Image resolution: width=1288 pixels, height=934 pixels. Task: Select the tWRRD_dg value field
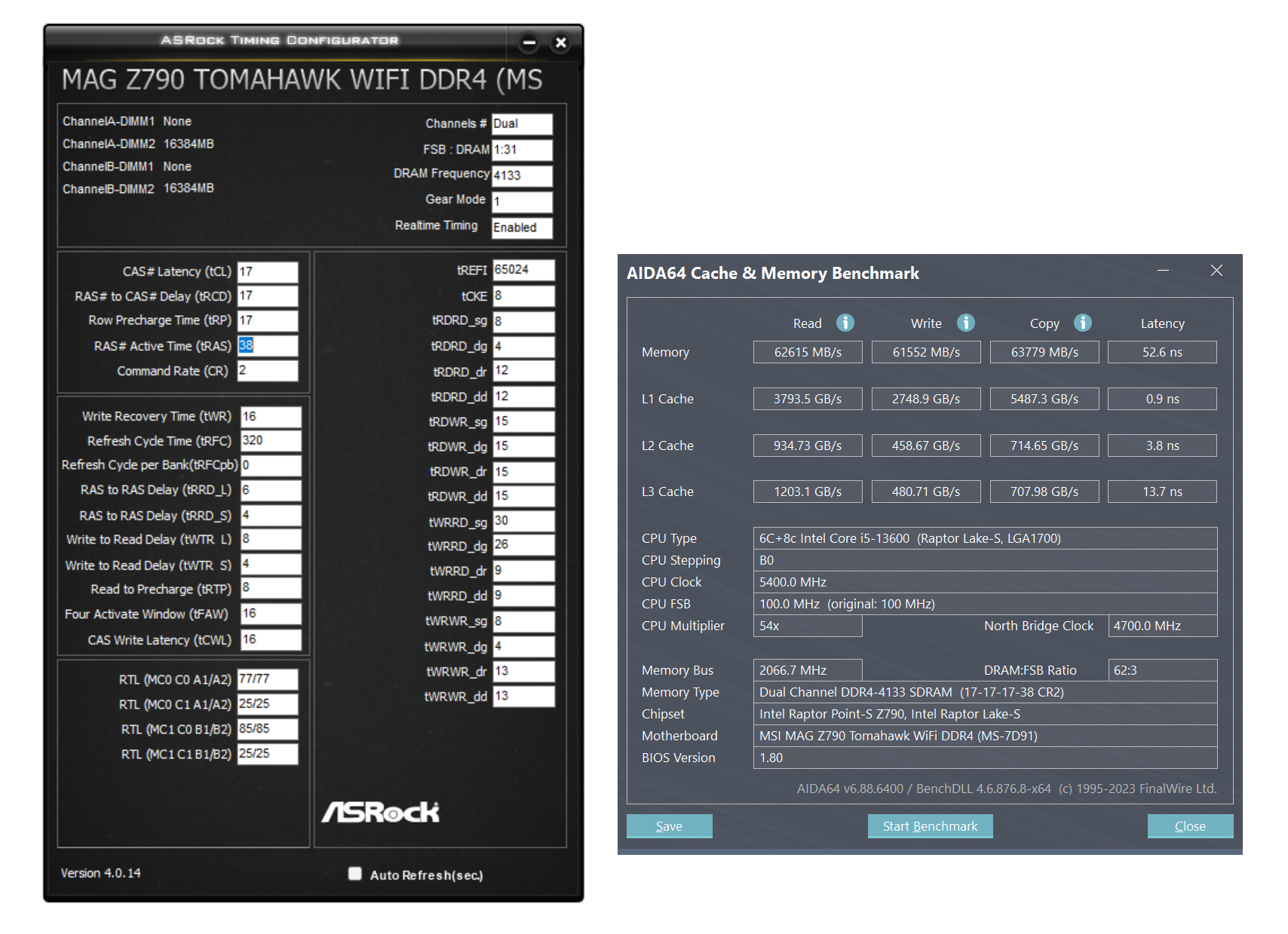tap(523, 545)
